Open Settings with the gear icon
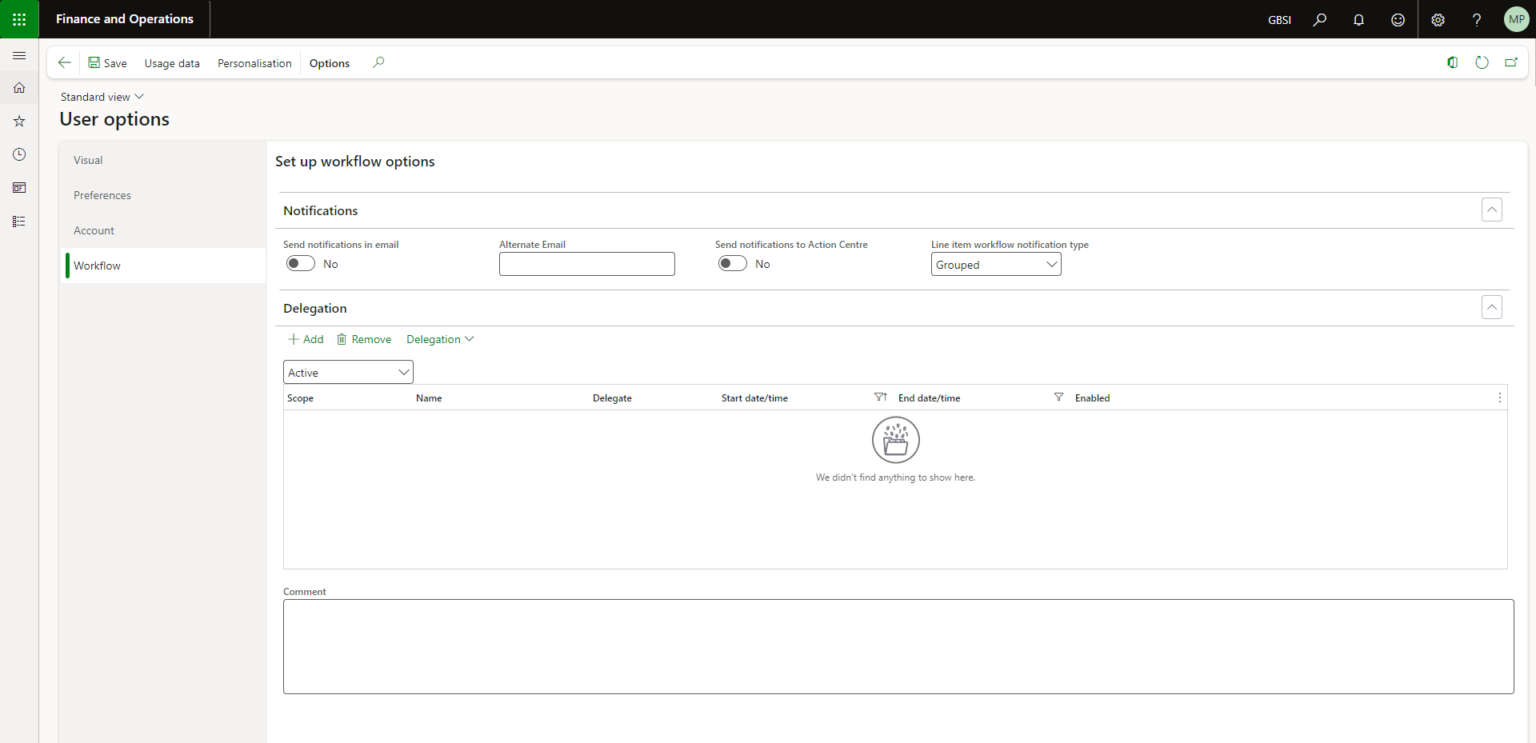 click(1437, 19)
